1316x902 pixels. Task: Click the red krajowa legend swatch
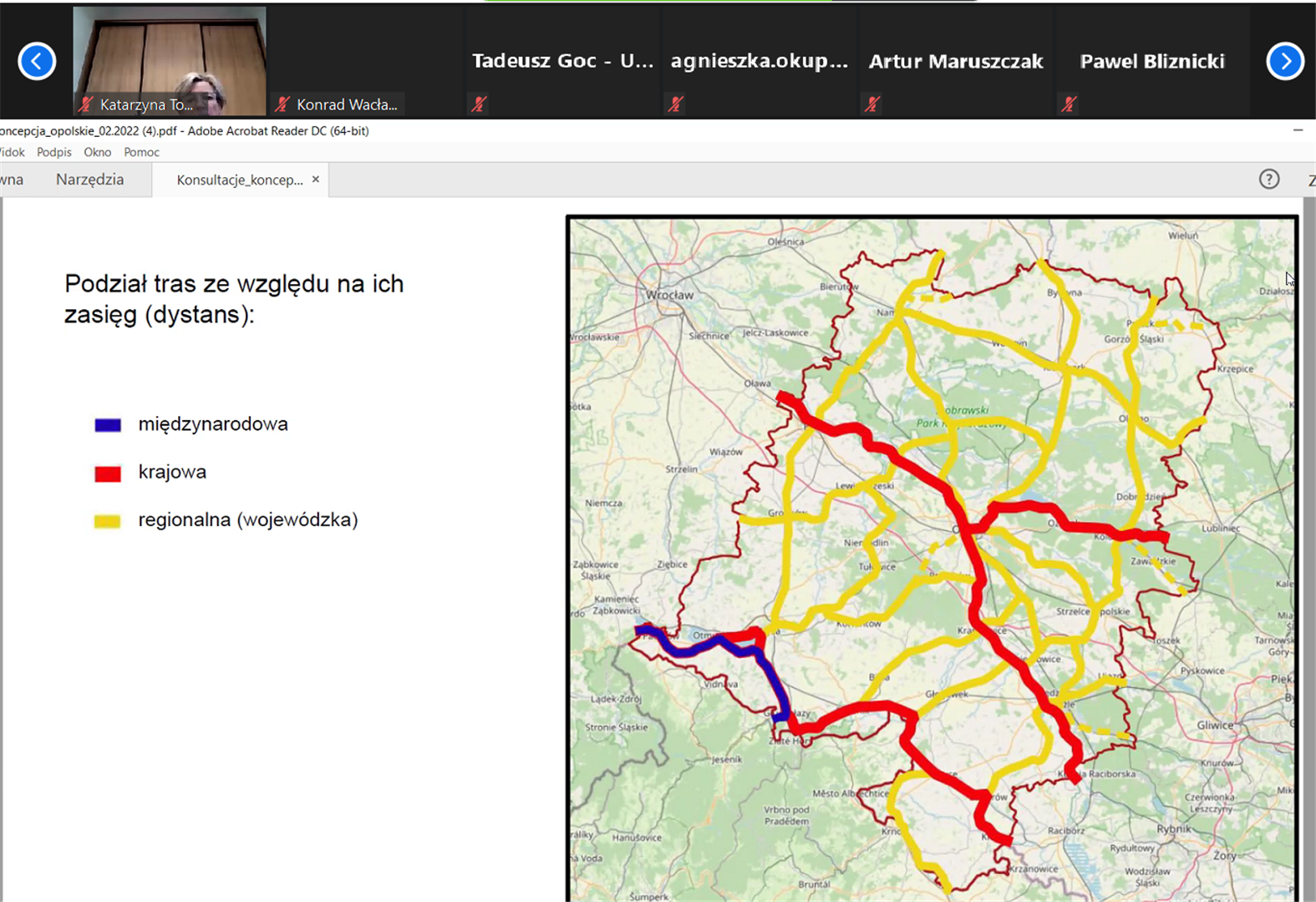coord(108,474)
